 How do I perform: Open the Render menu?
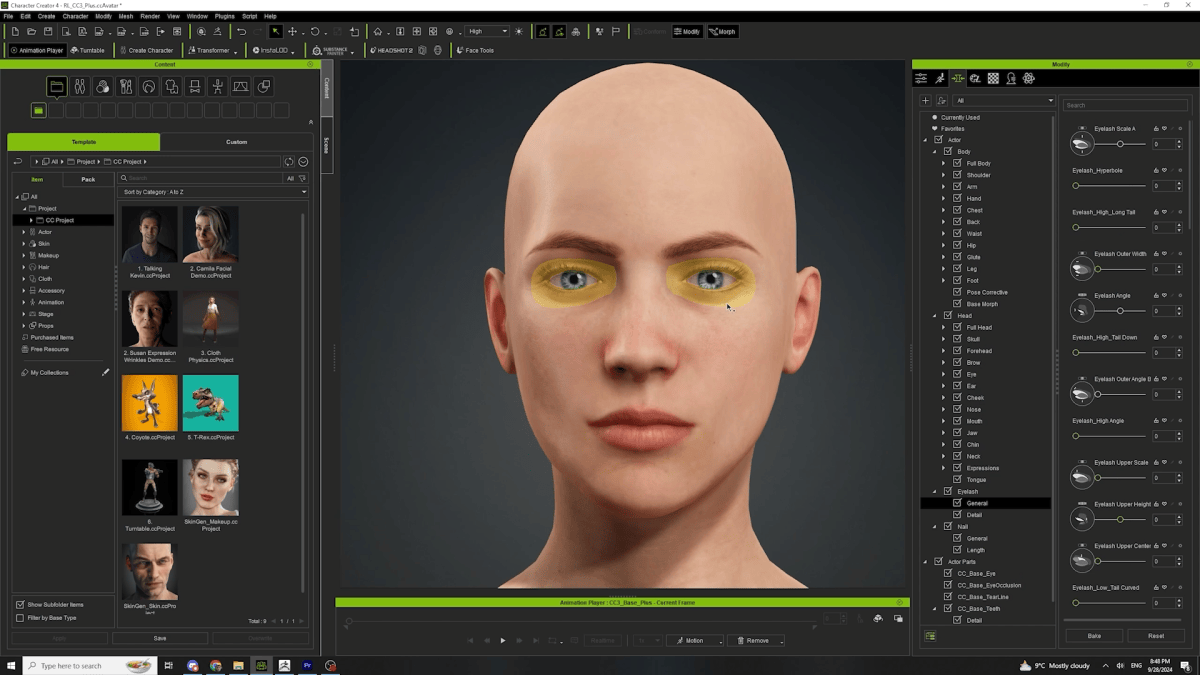(150, 16)
